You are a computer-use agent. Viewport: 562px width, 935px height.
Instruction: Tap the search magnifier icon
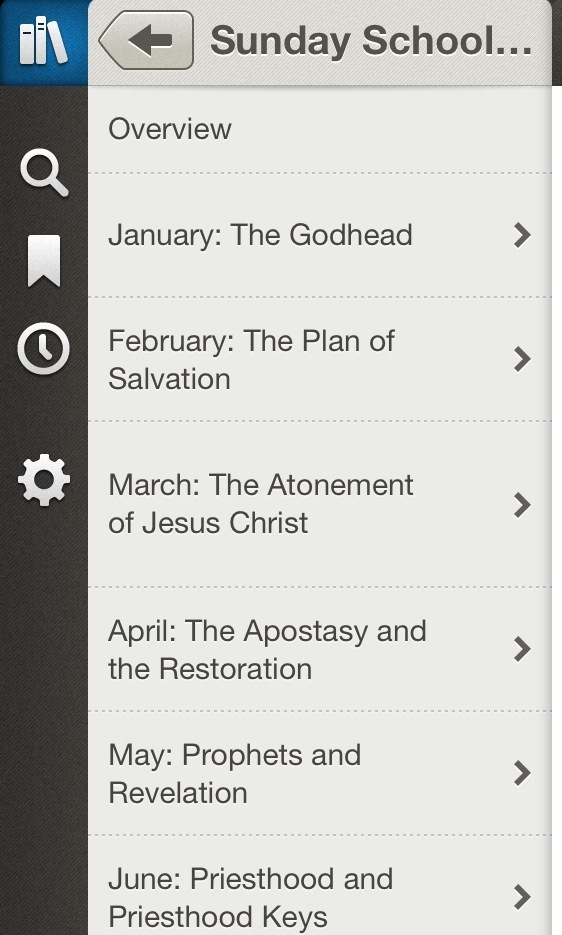pos(44,172)
